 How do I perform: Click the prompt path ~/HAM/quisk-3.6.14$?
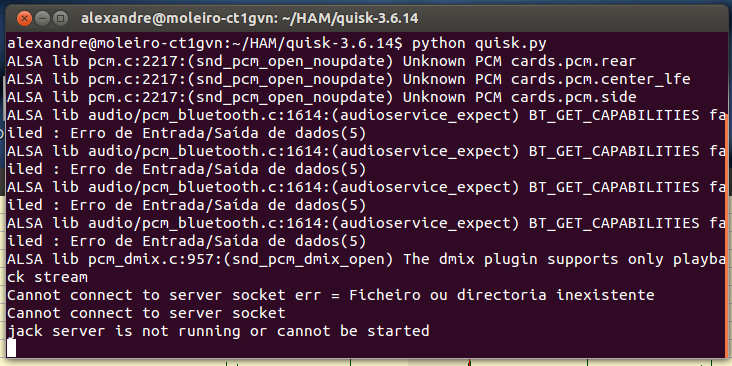[317, 44]
